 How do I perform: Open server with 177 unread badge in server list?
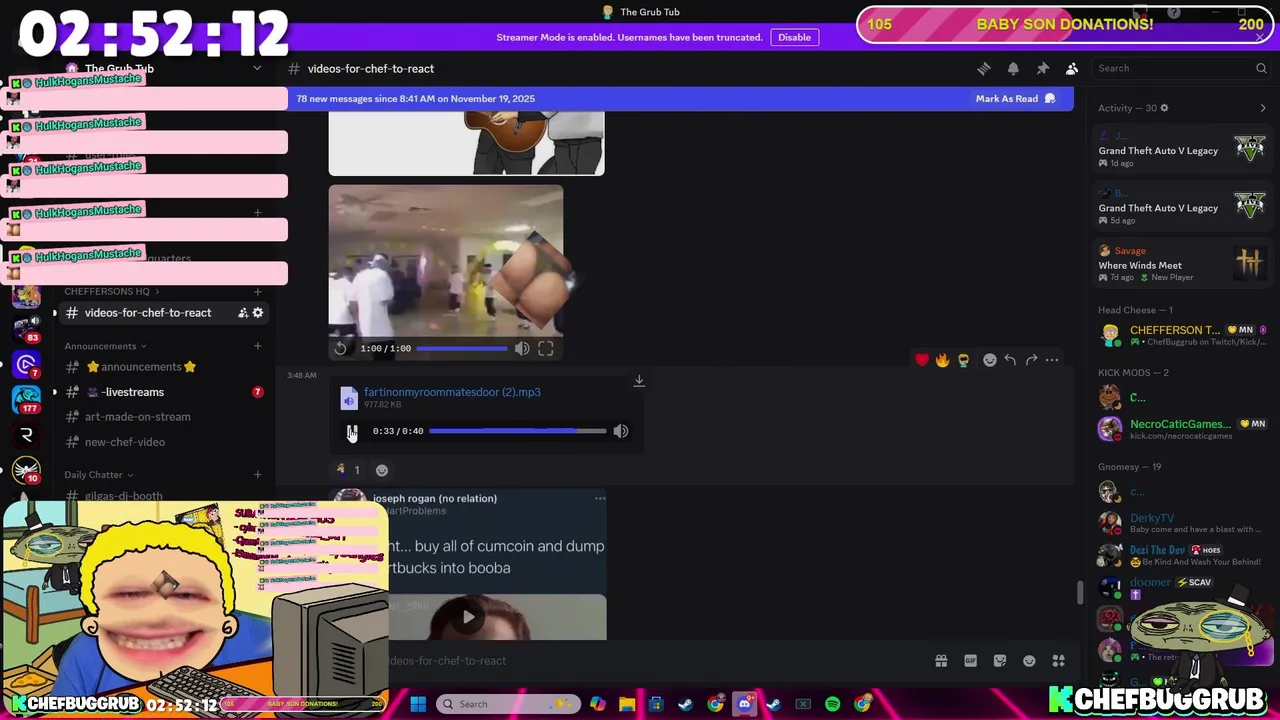(27, 399)
